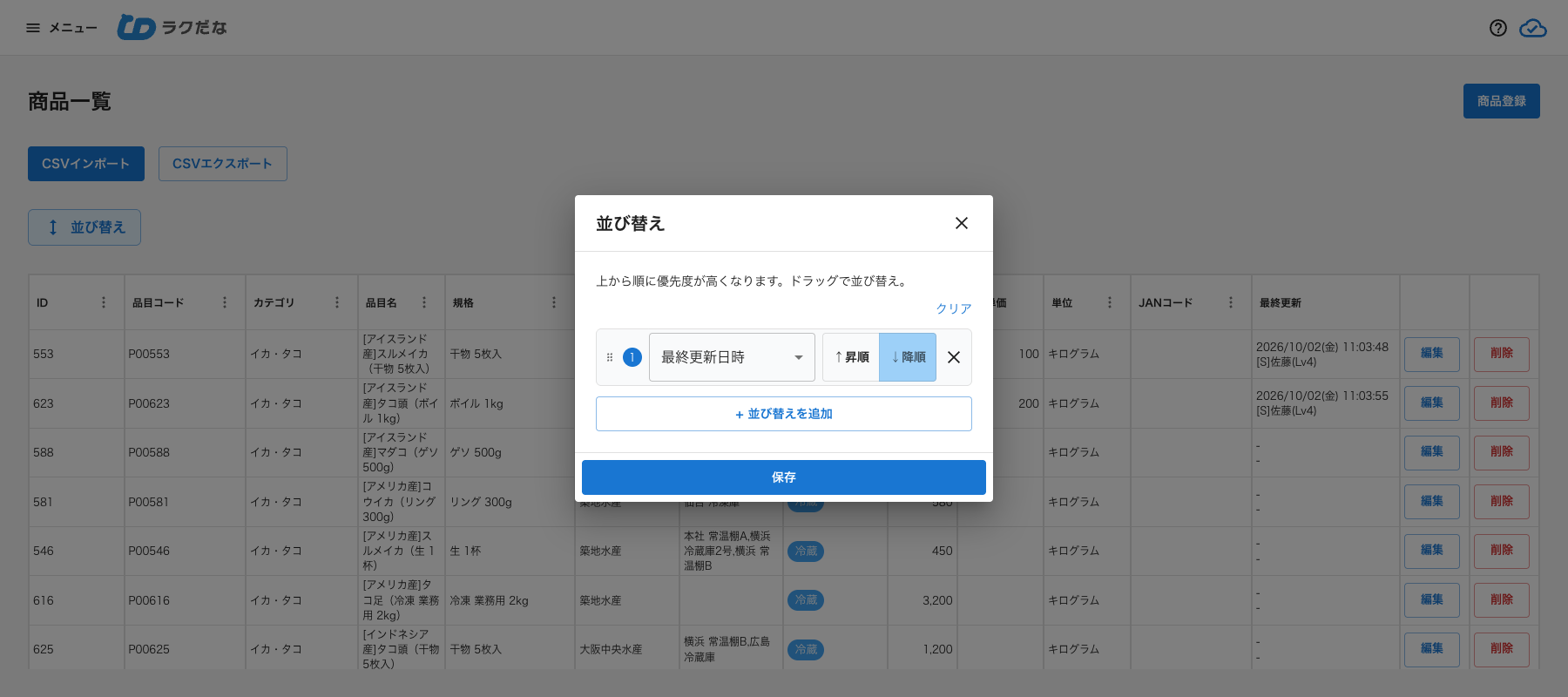Open the 品目名 column options menu
This screenshot has height=697, width=1568.
click(x=424, y=302)
